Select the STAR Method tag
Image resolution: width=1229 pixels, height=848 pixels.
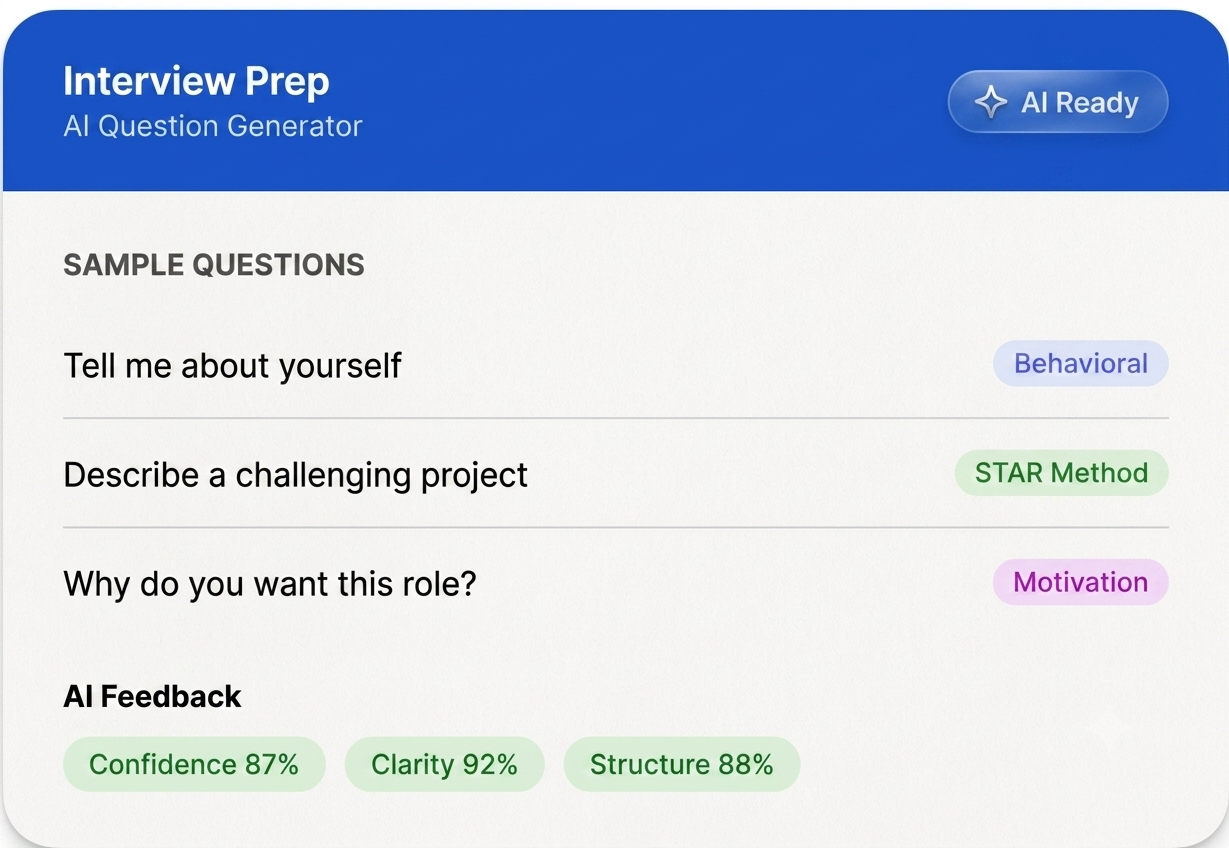tap(1061, 473)
